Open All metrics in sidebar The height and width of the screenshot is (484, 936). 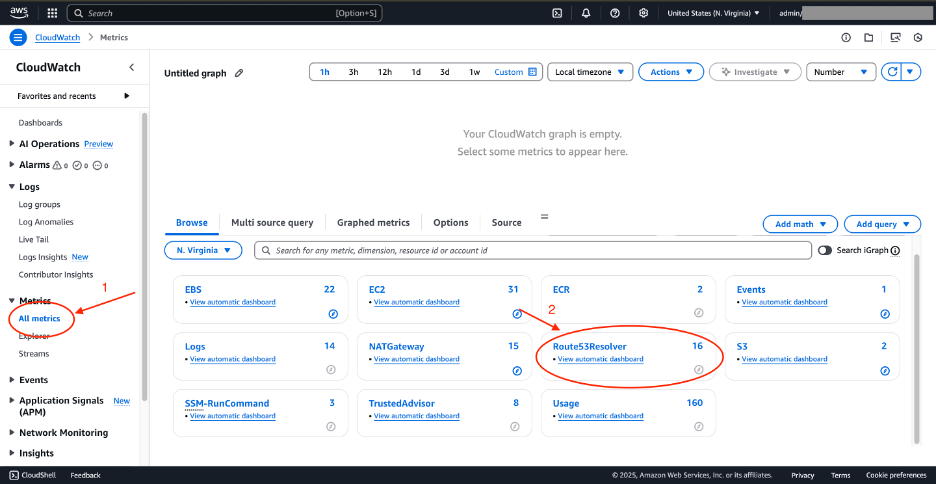click(x=39, y=319)
